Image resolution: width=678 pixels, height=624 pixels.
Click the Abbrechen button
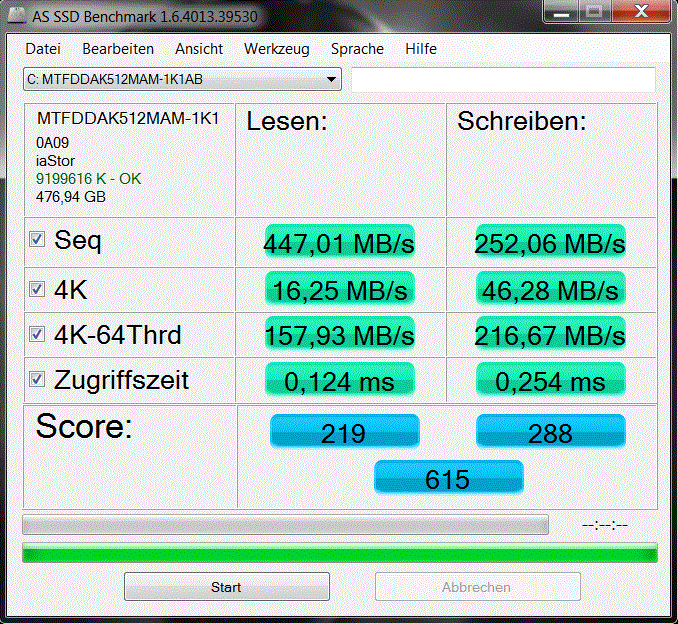477,587
